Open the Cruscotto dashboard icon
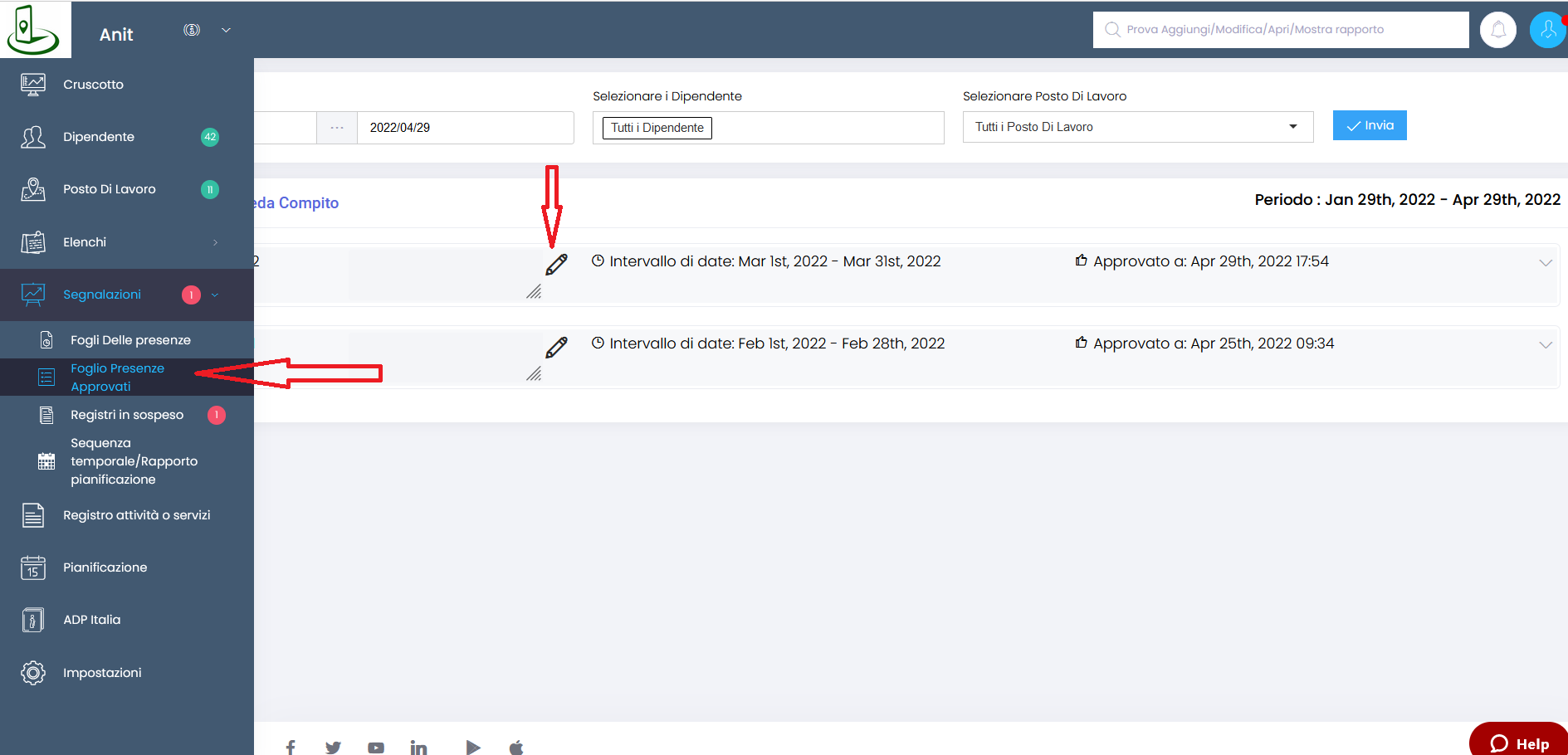The height and width of the screenshot is (755, 1568). (x=33, y=85)
